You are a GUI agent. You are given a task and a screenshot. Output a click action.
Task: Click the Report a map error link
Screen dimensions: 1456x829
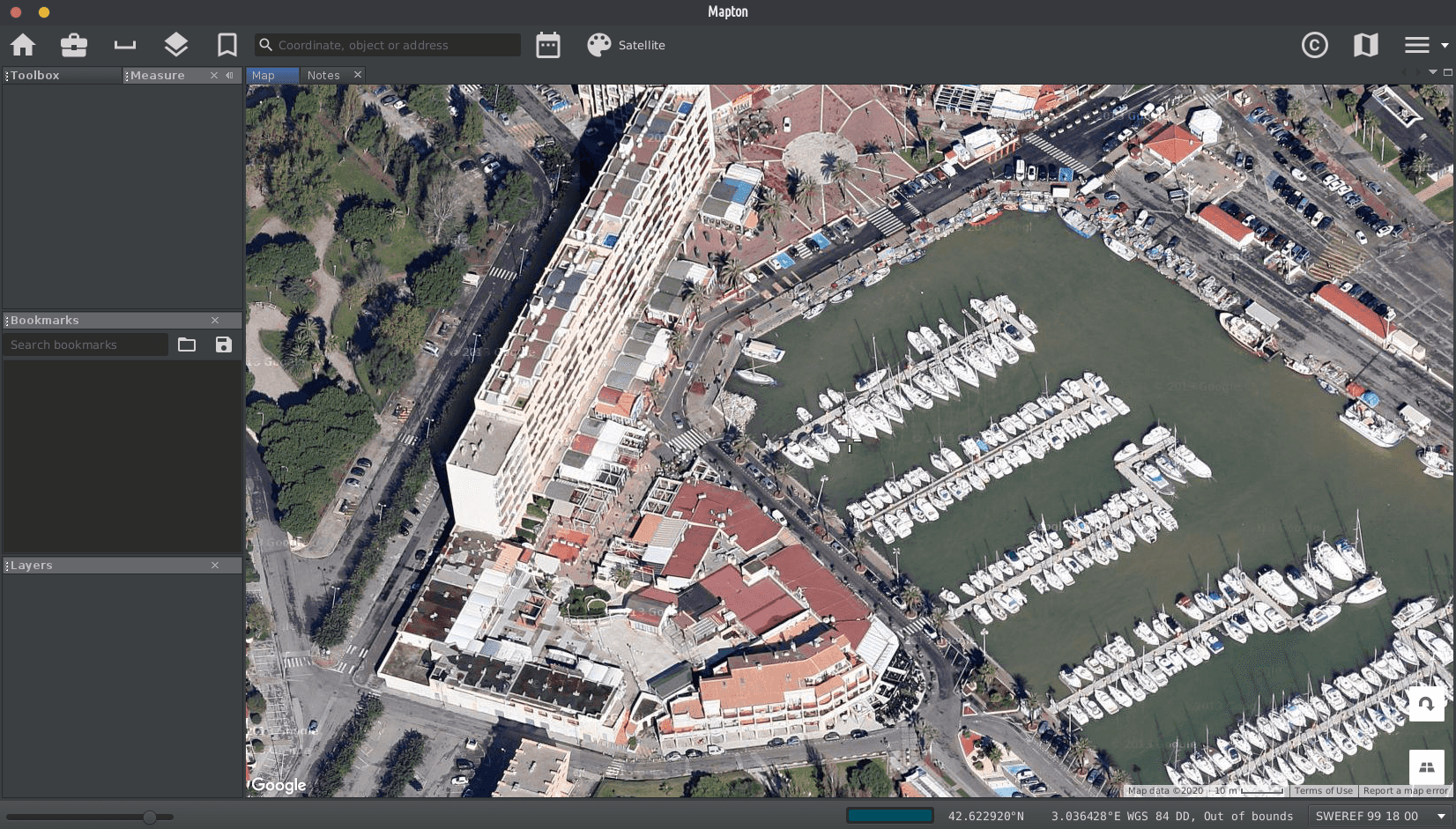coord(1405,791)
